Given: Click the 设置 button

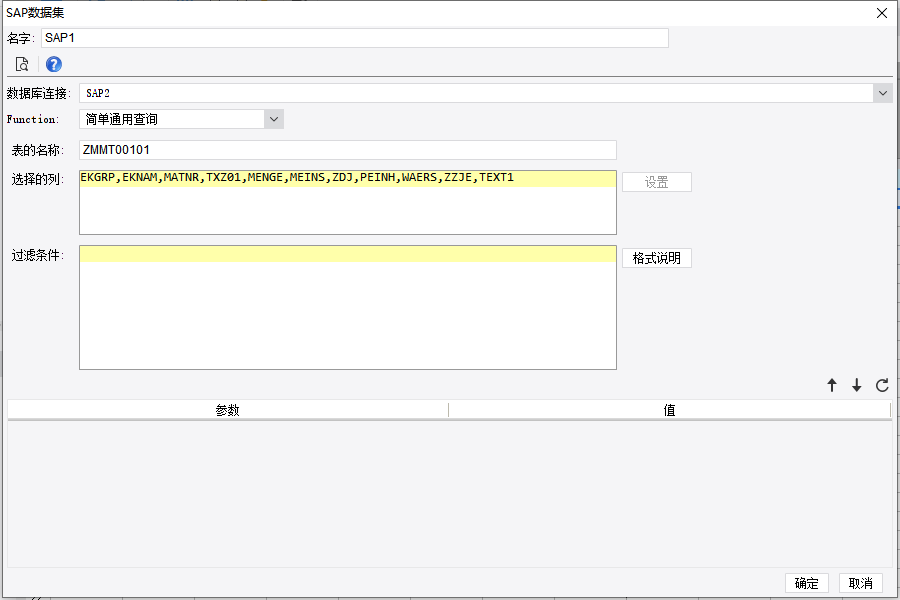Looking at the screenshot, I should tap(657, 182).
